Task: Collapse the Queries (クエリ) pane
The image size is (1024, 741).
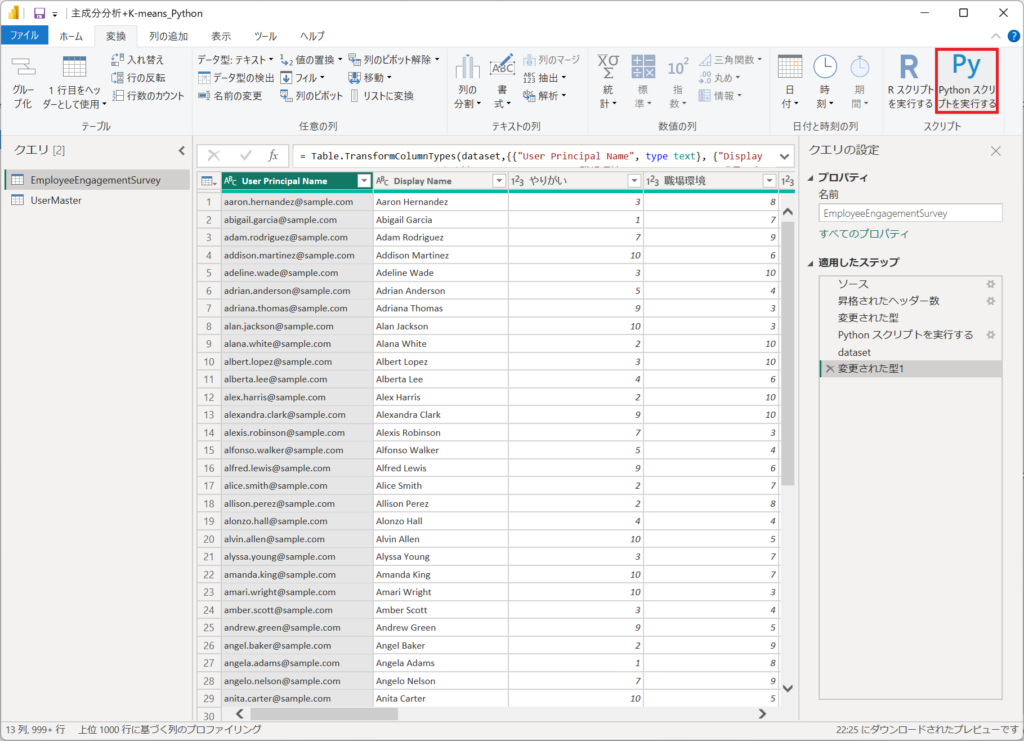Action: point(182,151)
